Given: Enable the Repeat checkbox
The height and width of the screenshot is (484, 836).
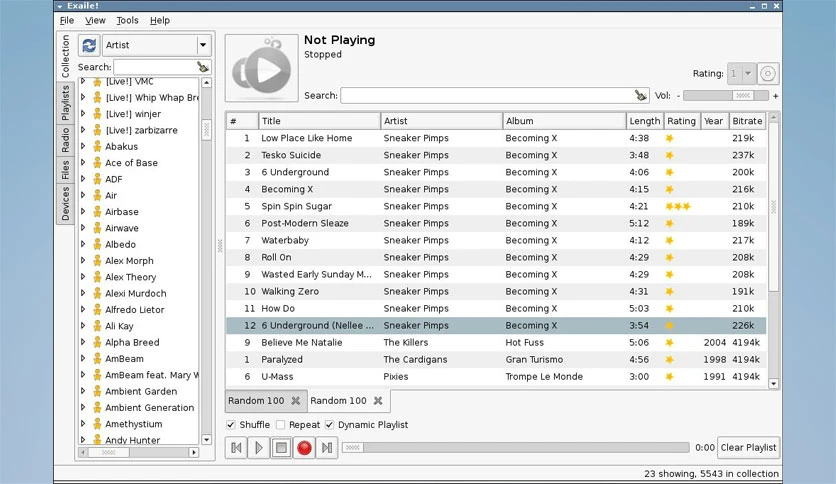Looking at the screenshot, I should 280,425.
